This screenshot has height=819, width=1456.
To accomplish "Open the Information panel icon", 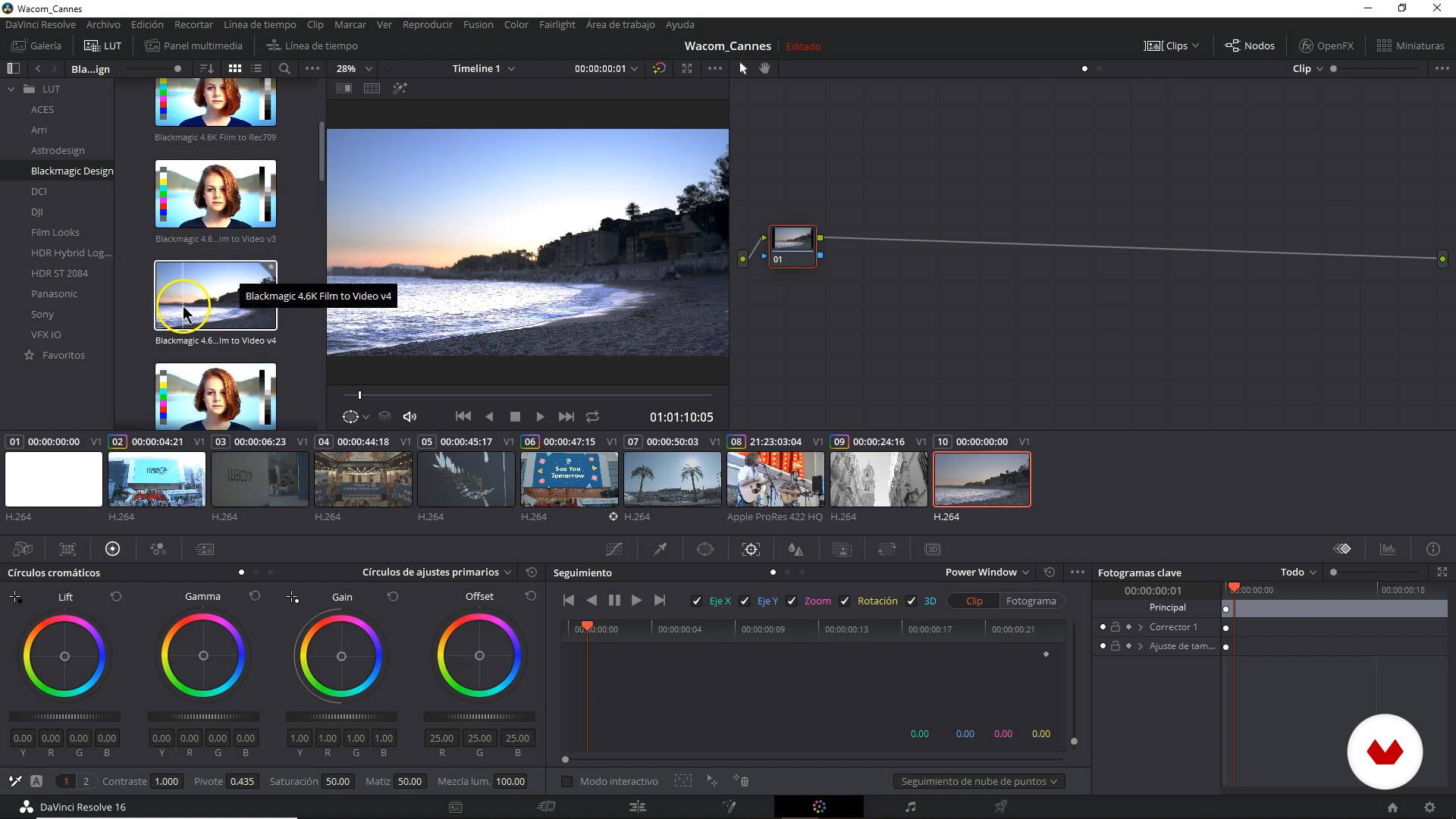I will tap(1433, 549).
